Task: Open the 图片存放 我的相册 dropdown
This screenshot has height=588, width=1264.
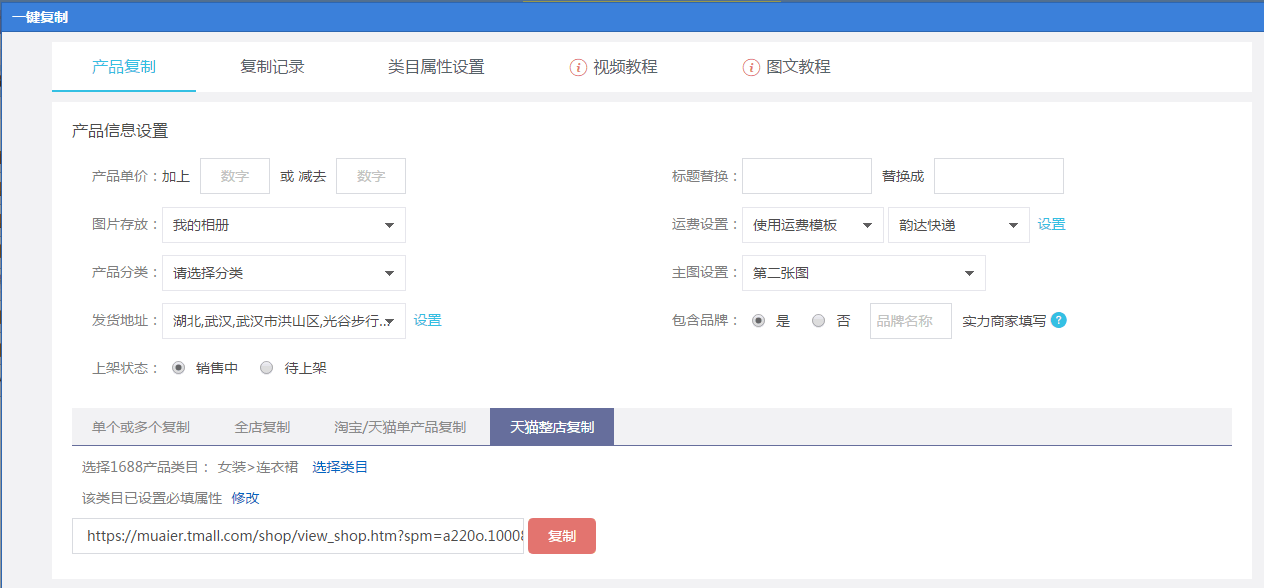Action: 284,225
